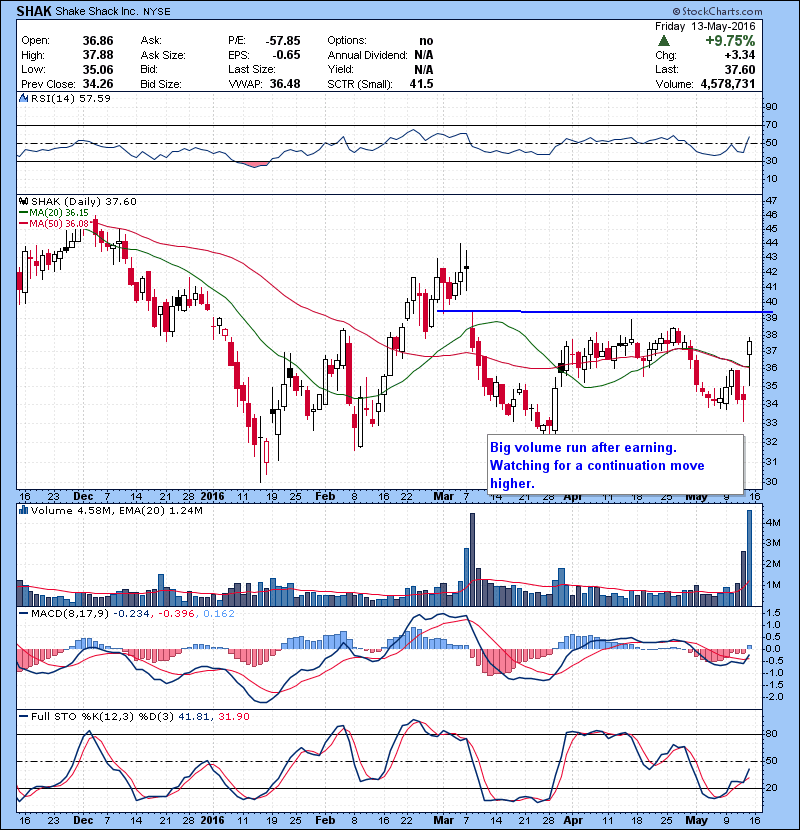The width and height of the screenshot is (800, 830).
Task: Click the Volume panel bar icon
Action: pos(23,510)
